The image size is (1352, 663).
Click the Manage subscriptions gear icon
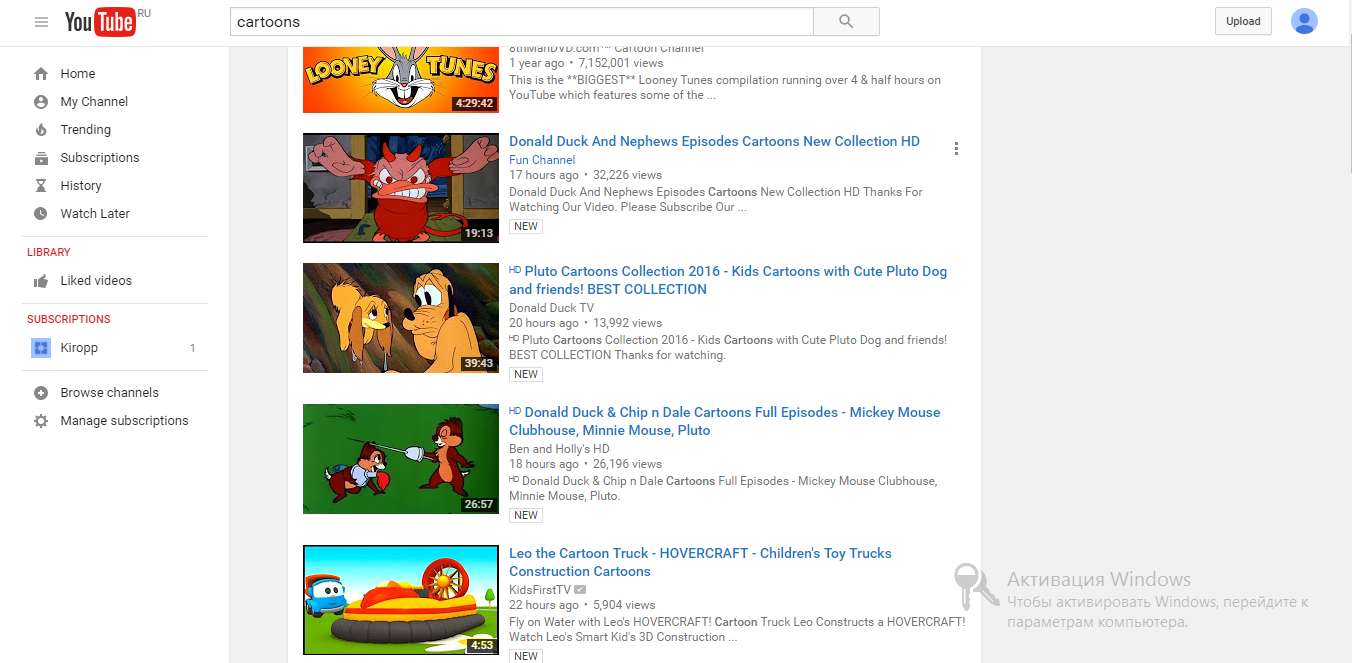click(41, 421)
